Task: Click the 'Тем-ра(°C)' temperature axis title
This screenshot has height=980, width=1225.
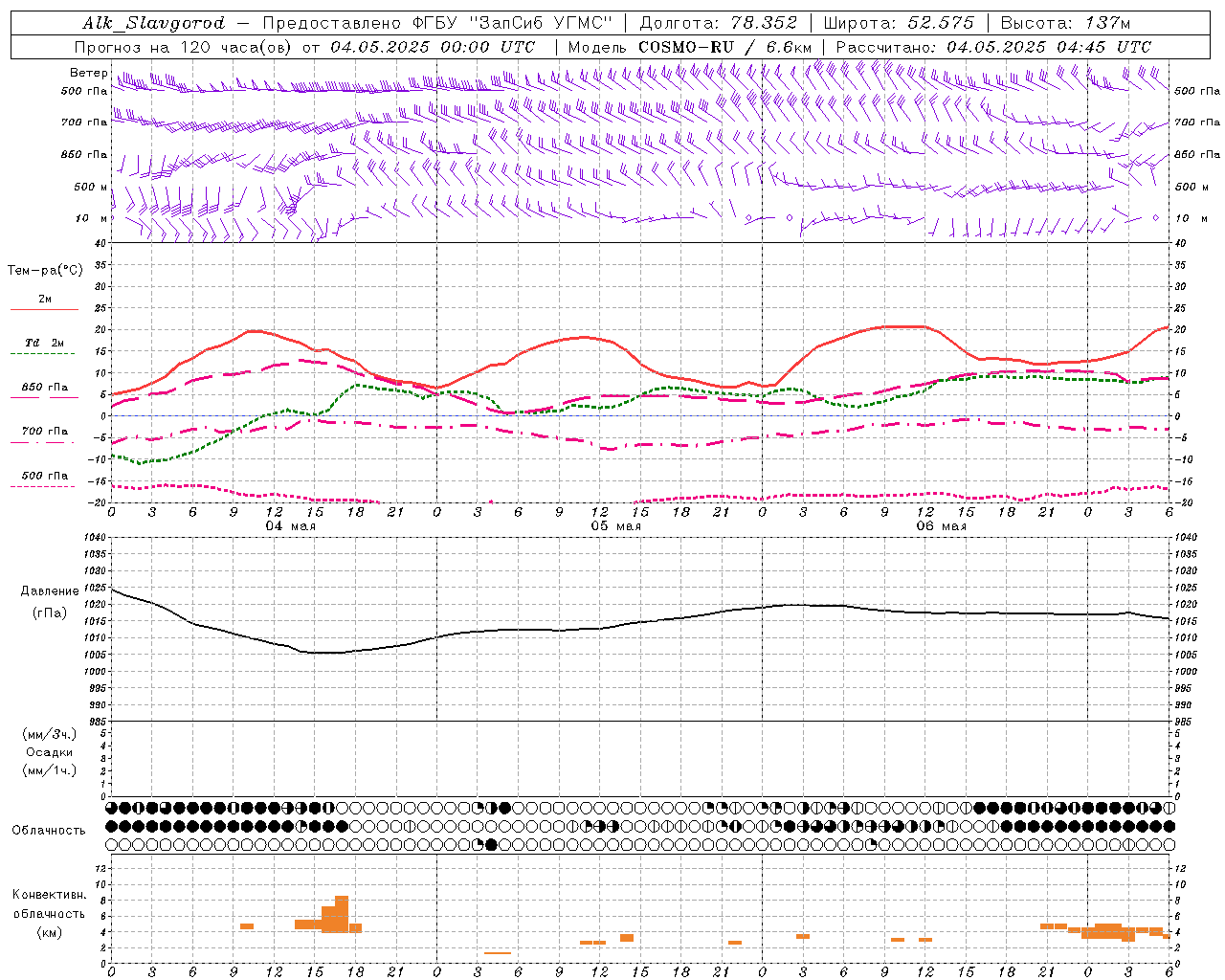Action: 45,271
